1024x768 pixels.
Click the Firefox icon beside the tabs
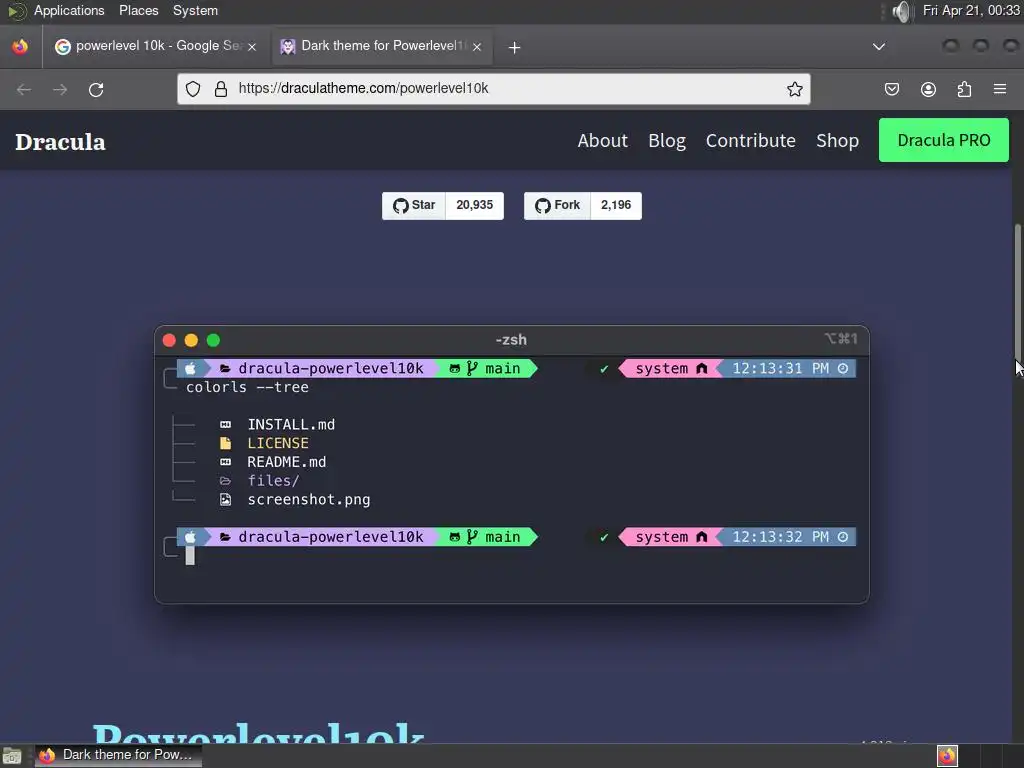click(x=20, y=46)
